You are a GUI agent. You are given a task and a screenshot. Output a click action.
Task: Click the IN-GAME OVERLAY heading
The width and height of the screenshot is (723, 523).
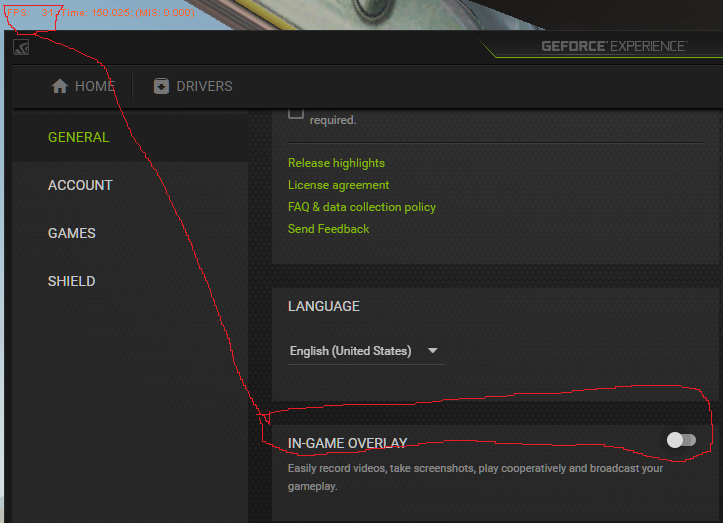pyautogui.click(x=347, y=443)
